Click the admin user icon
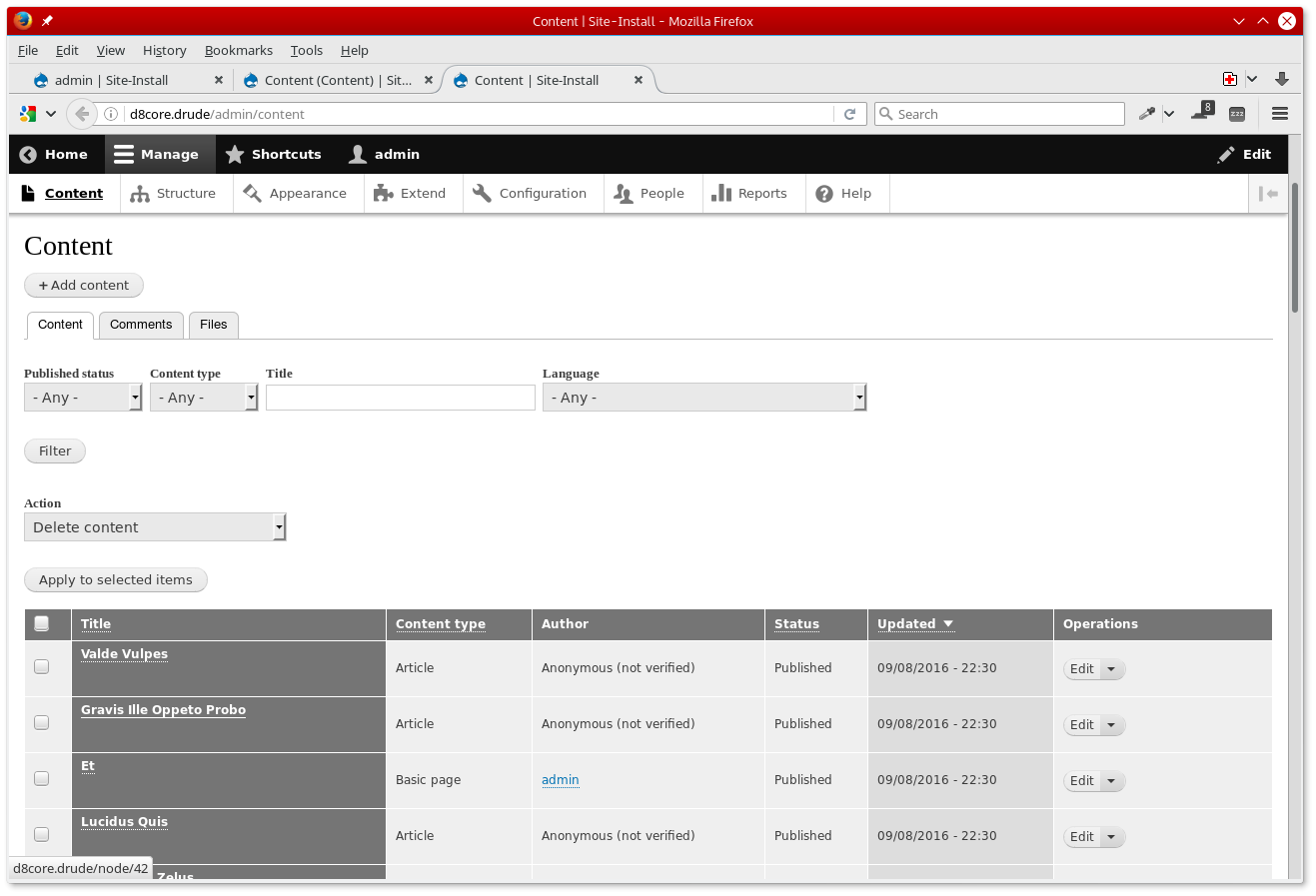1316x896 pixels. pyautogui.click(x=357, y=154)
